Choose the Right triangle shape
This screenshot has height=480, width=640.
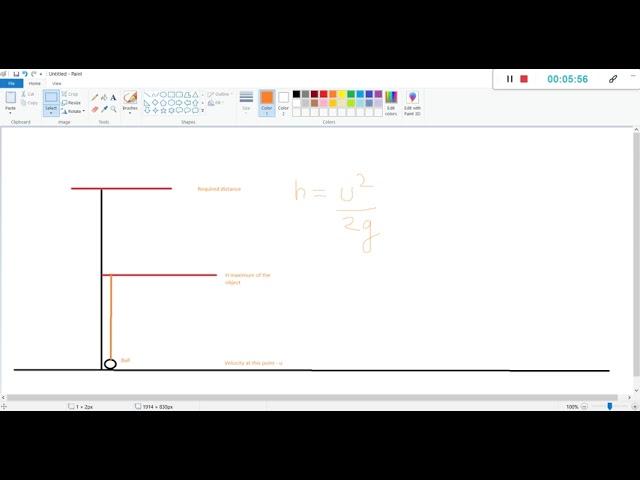pyautogui.click(x=147, y=102)
